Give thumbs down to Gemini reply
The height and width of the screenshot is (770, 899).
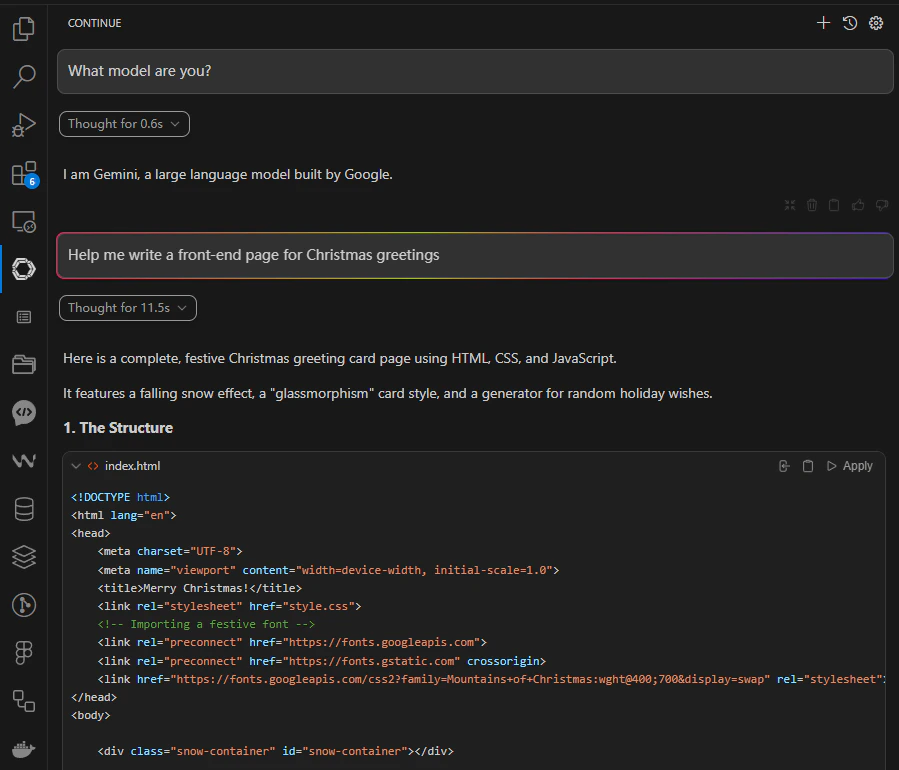point(882,205)
